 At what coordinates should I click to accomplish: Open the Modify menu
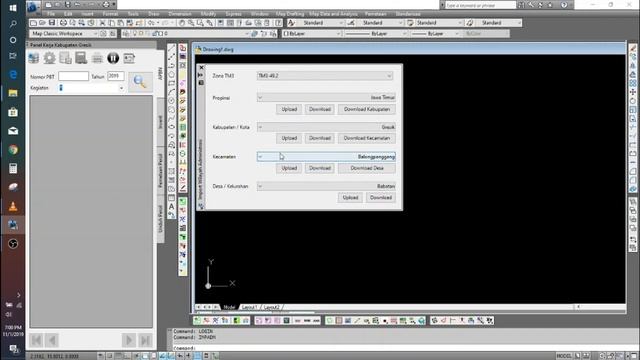(x=208, y=14)
